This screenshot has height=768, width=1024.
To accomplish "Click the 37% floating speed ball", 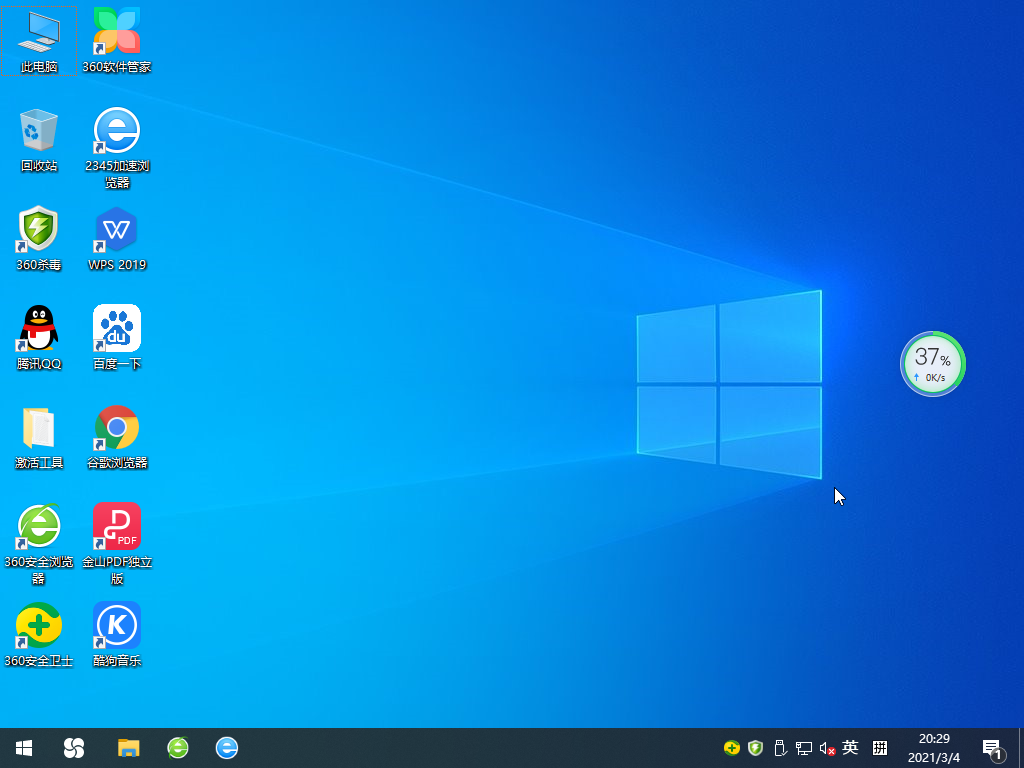I will (x=932, y=364).
